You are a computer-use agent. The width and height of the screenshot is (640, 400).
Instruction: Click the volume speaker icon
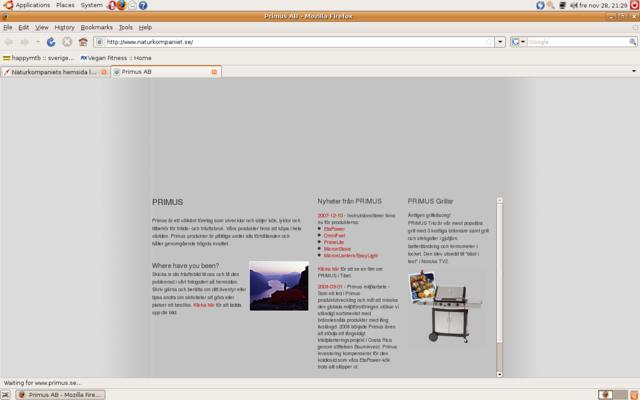click(574, 5)
